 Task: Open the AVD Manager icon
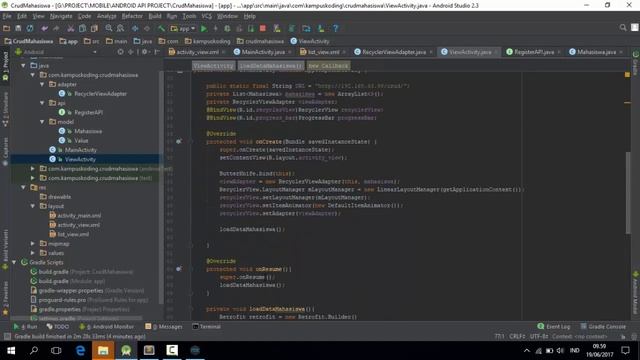click(x=277, y=28)
